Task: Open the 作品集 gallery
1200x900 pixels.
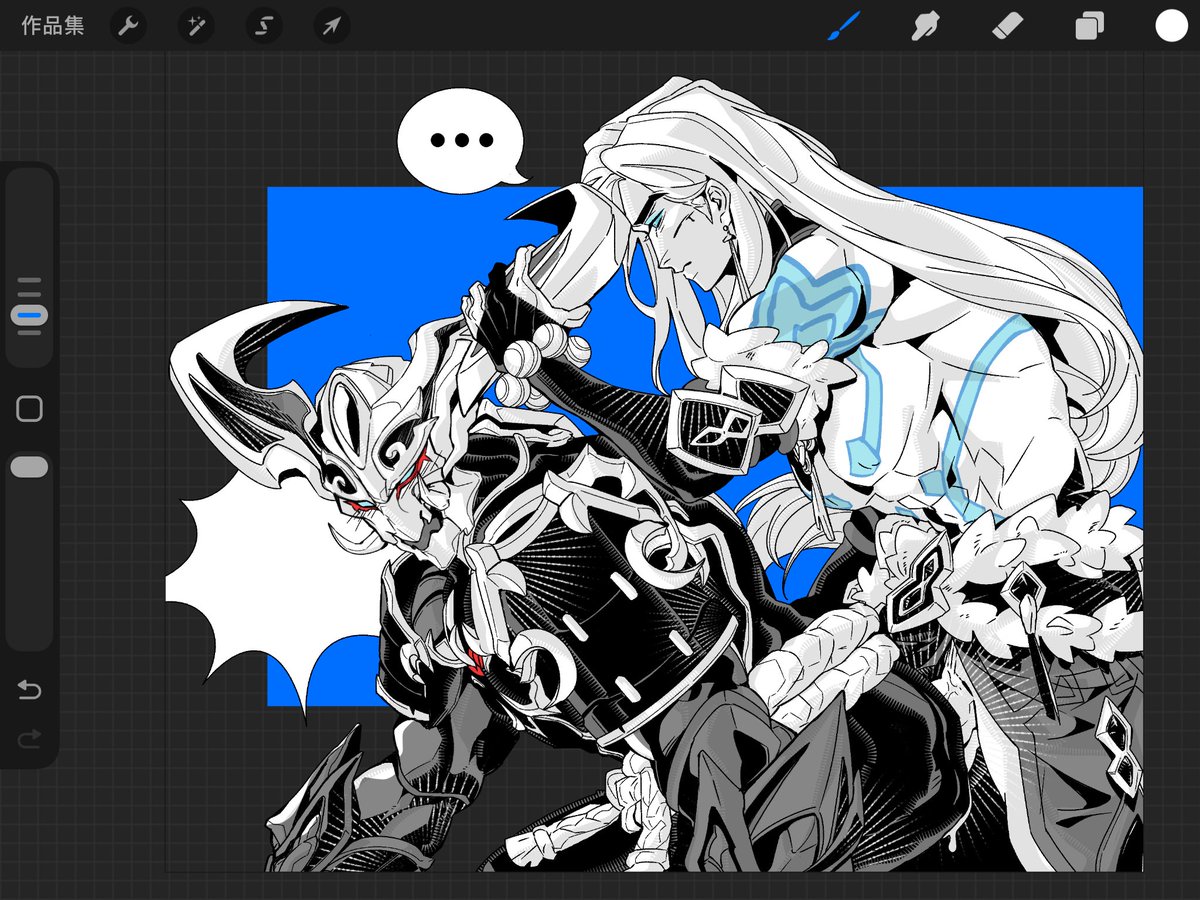Action: pyautogui.click(x=53, y=26)
